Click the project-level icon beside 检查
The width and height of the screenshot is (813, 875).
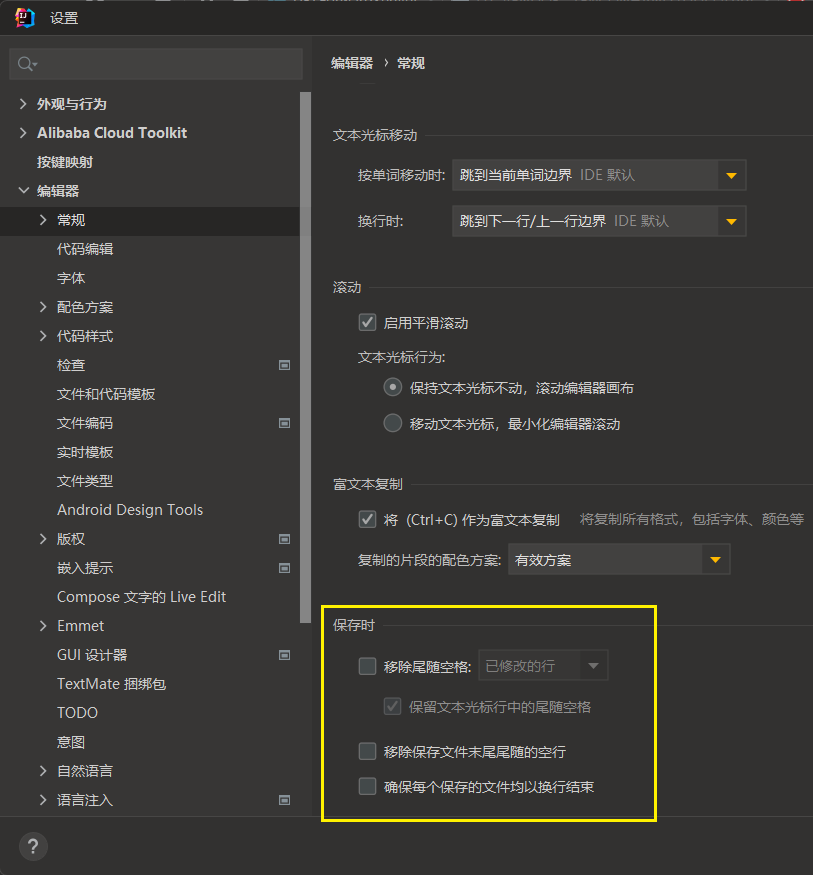coord(284,365)
